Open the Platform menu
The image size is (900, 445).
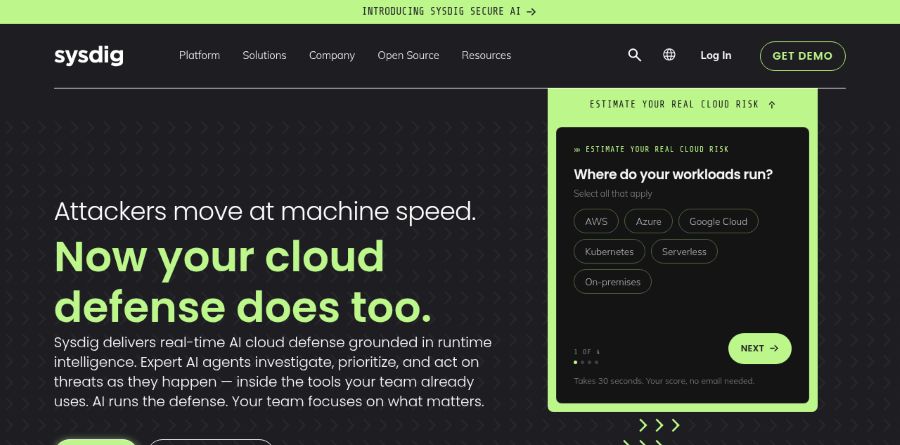click(x=199, y=55)
